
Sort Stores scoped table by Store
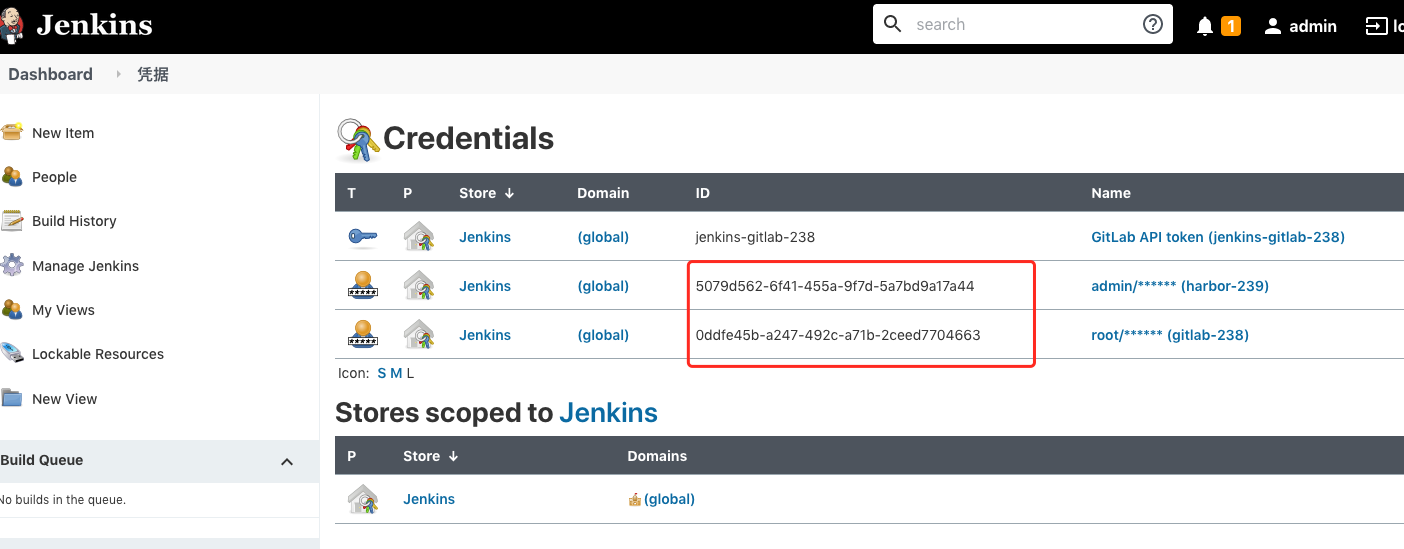click(431, 456)
